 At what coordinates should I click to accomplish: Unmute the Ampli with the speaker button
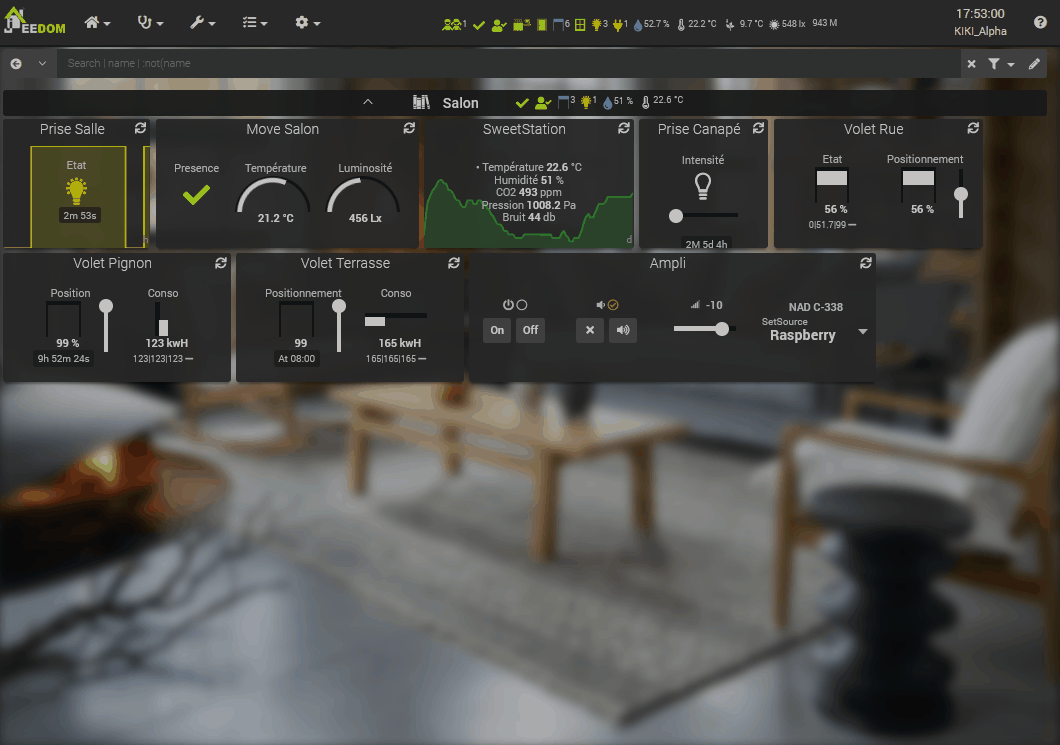(x=624, y=330)
